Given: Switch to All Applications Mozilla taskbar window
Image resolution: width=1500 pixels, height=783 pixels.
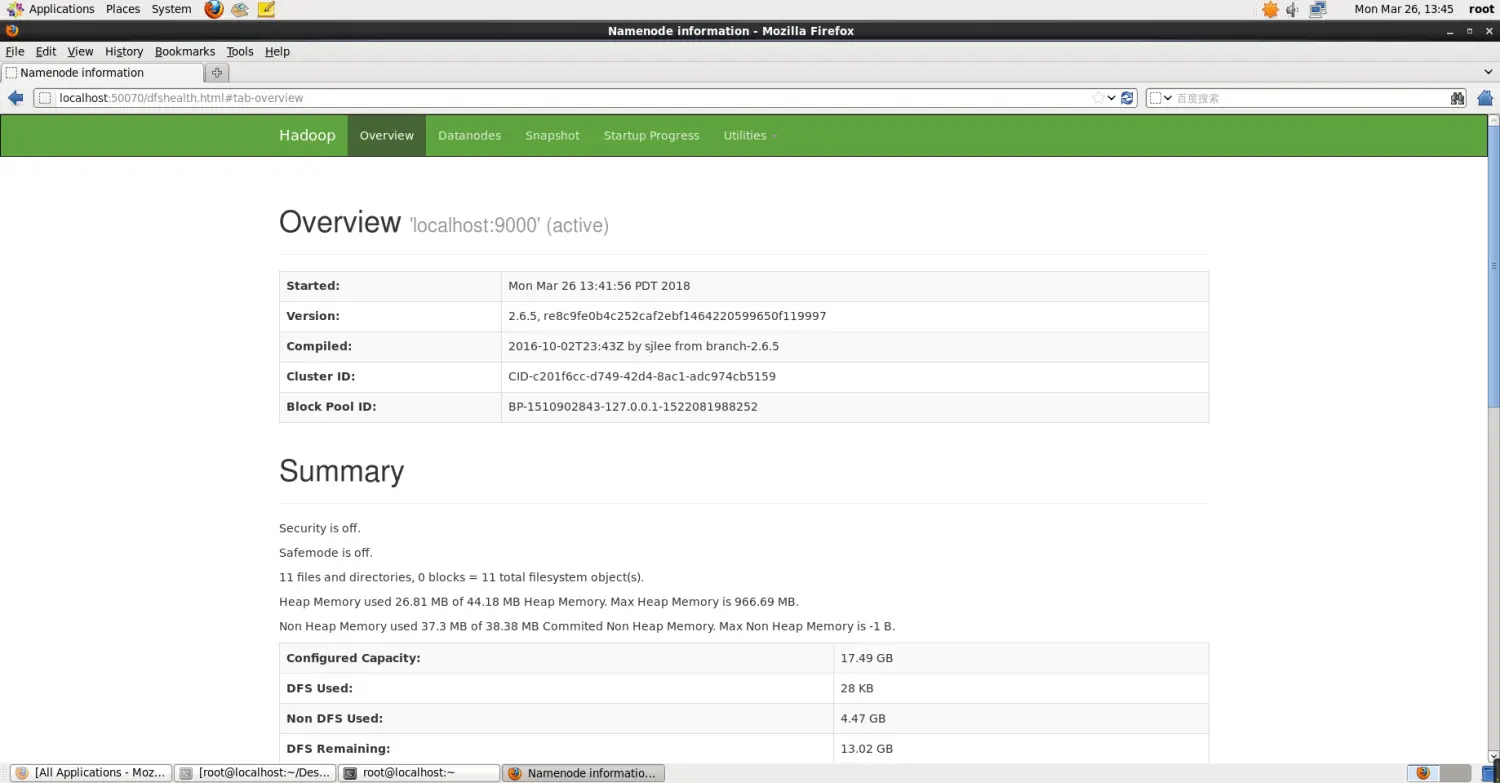Looking at the screenshot, I should click(91, 773).
